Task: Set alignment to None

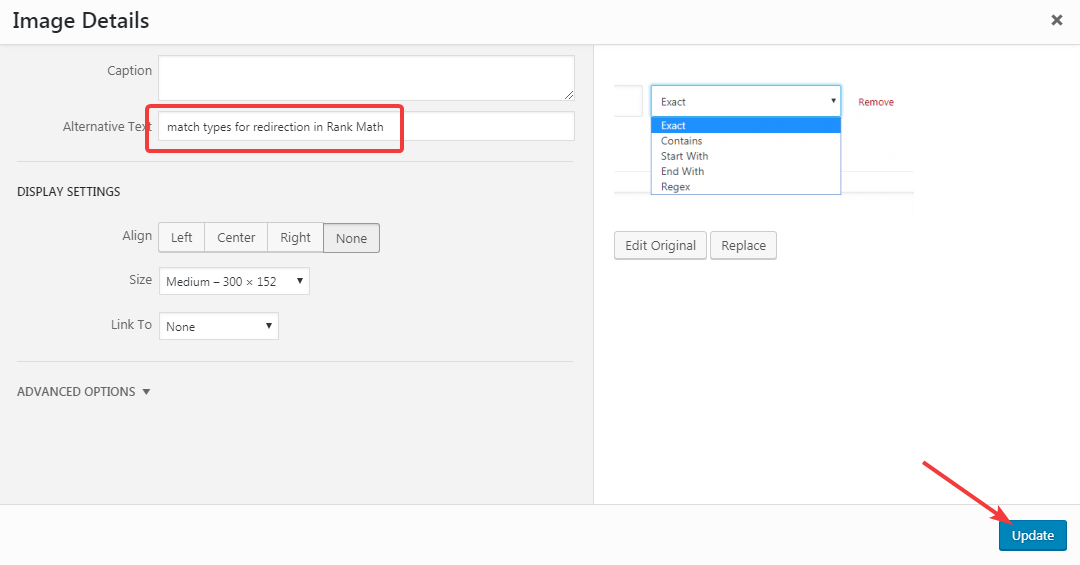Action: tap(351, 238)
